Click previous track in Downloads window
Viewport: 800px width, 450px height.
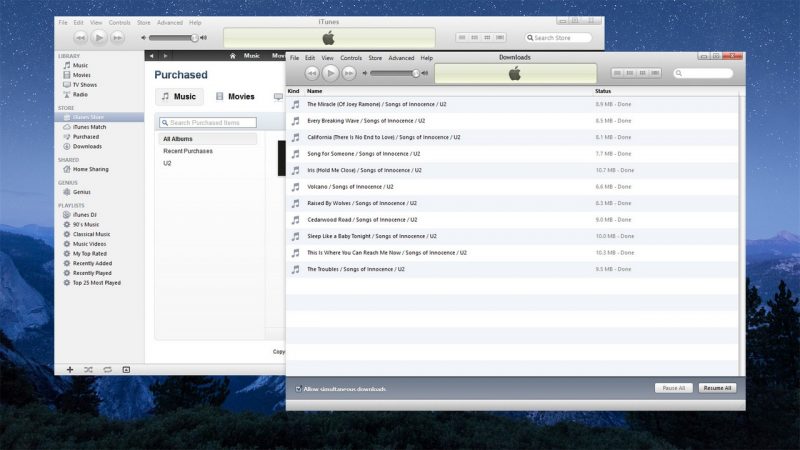pyautogui.click(x=312, y=73)
